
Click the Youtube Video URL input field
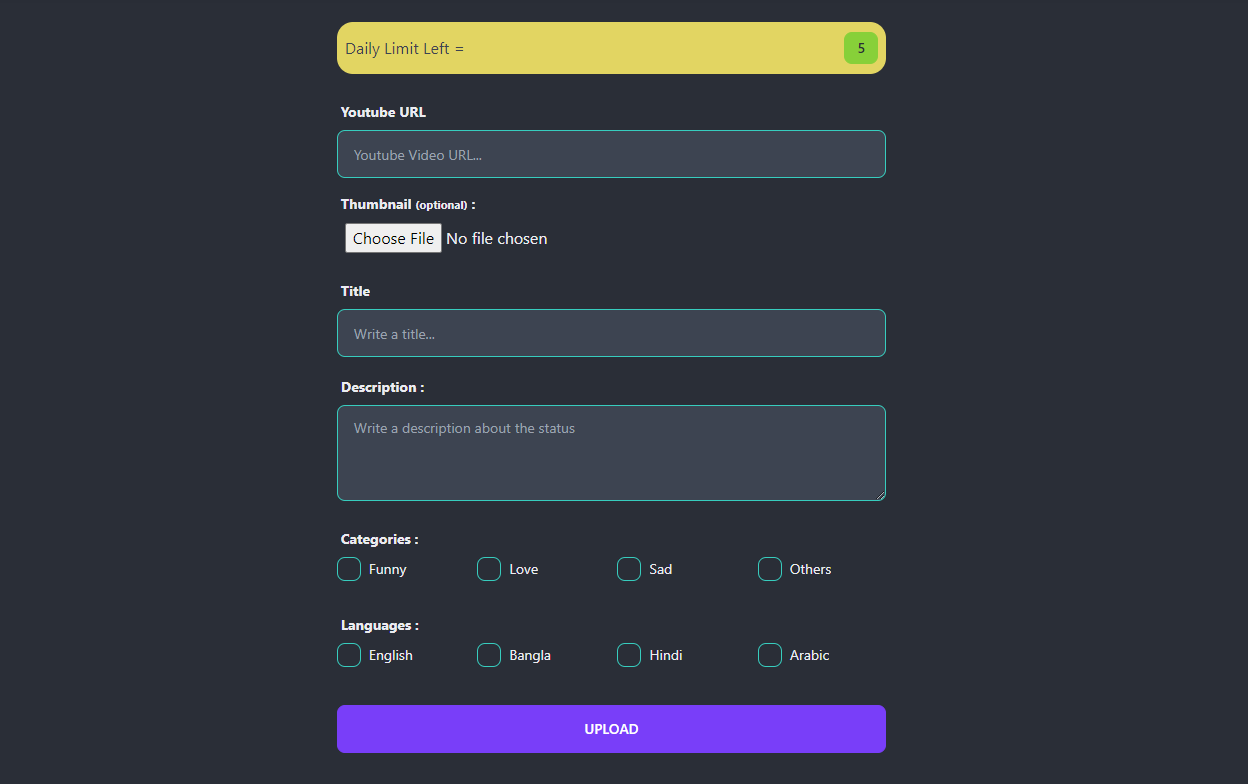[611, 154]
